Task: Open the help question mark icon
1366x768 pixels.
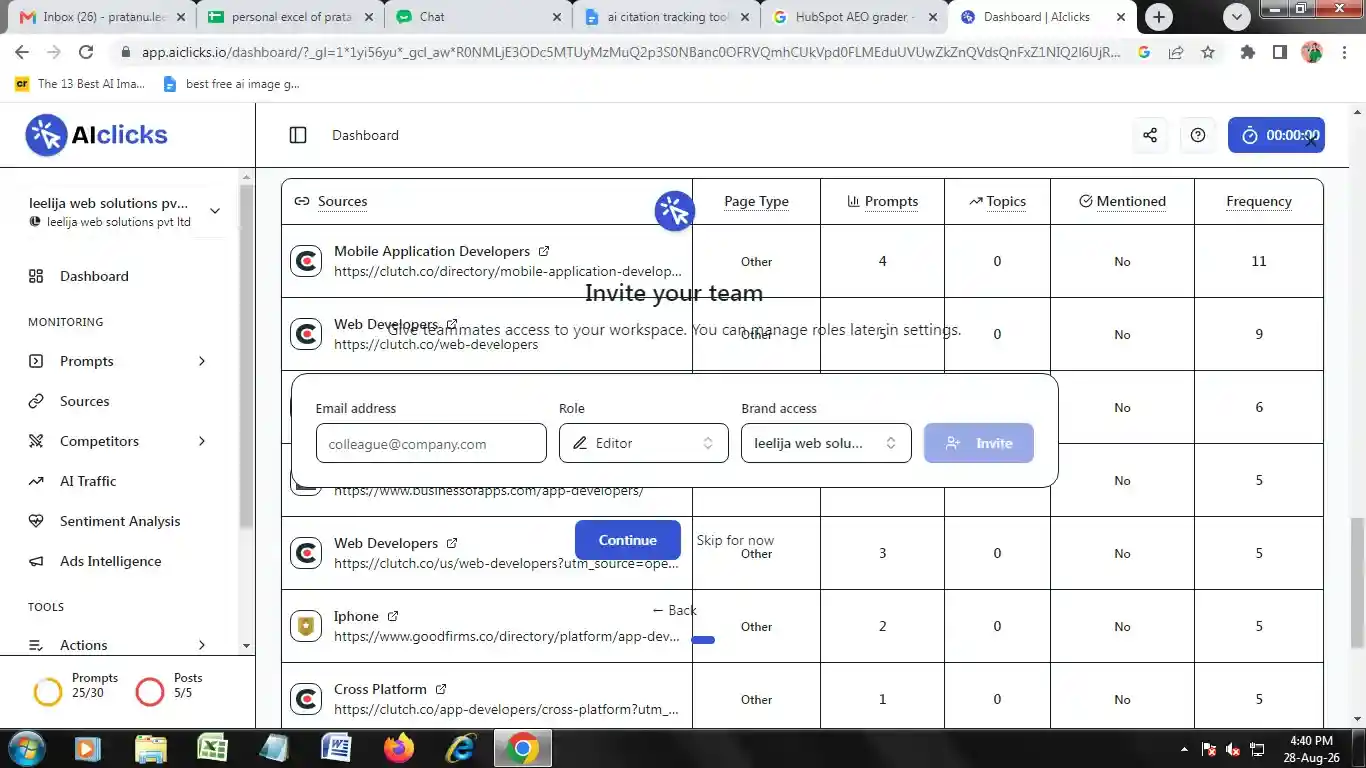Action: [x=1198, y=135]
